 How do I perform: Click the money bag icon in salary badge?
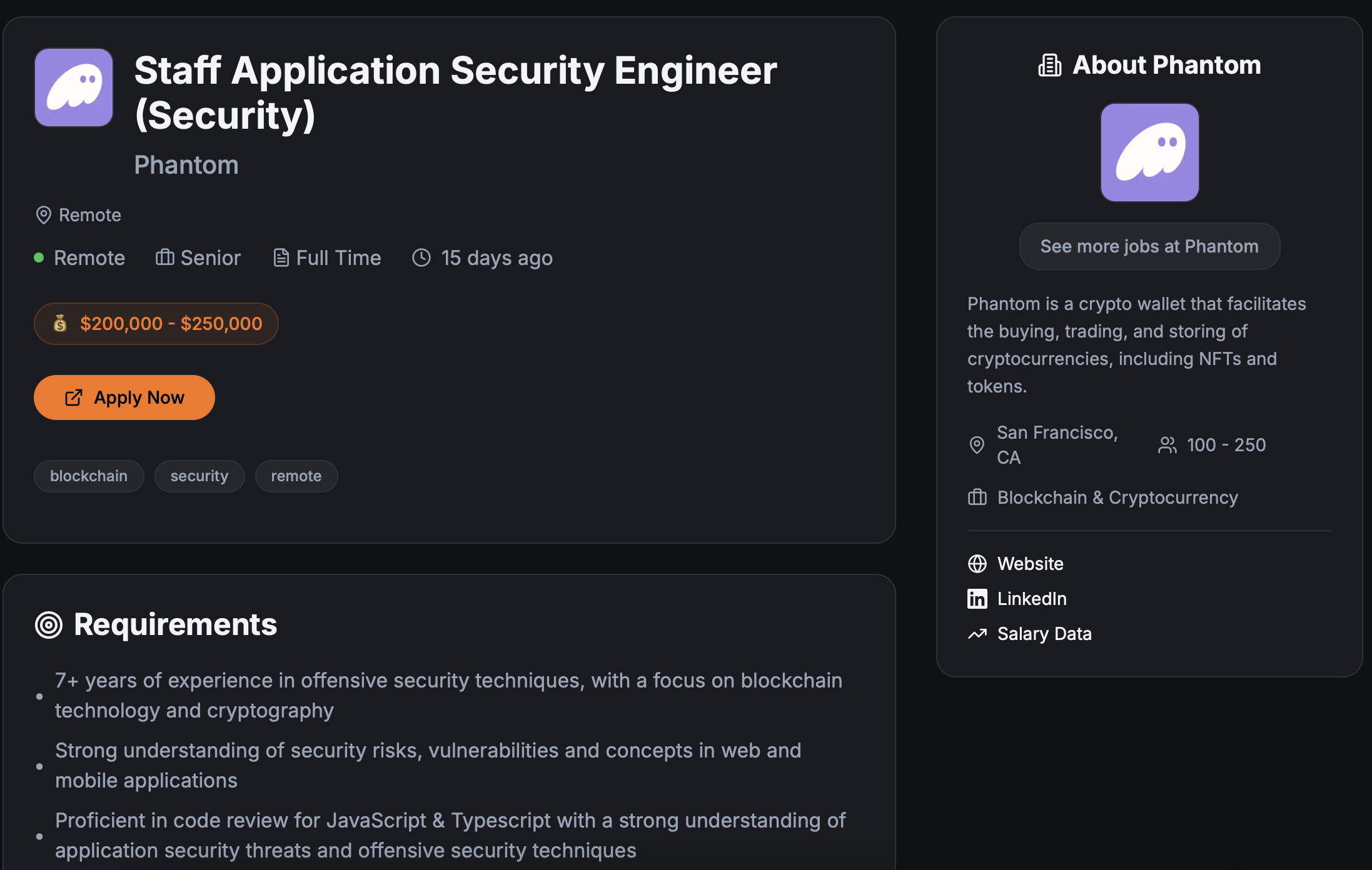coord(60,323)
